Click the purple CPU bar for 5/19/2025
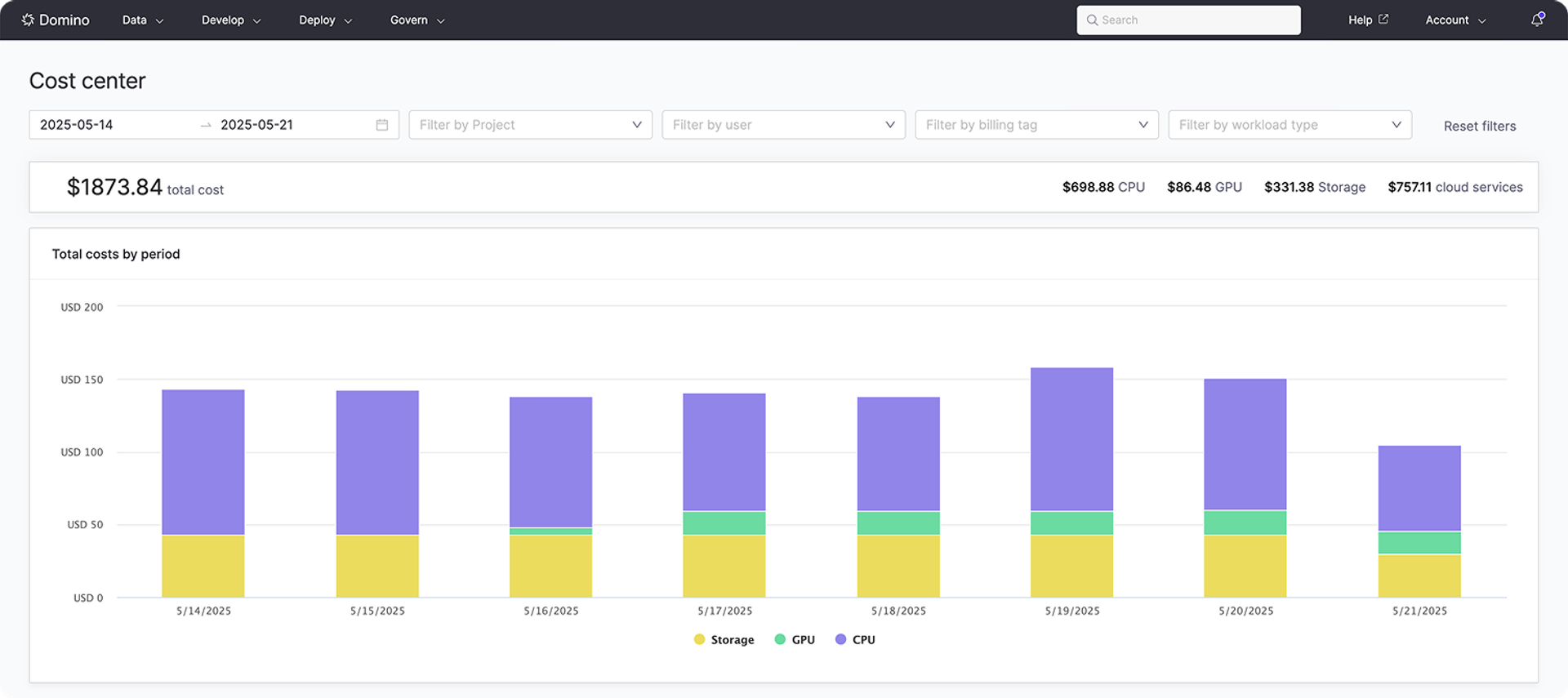 (1071, 439)
